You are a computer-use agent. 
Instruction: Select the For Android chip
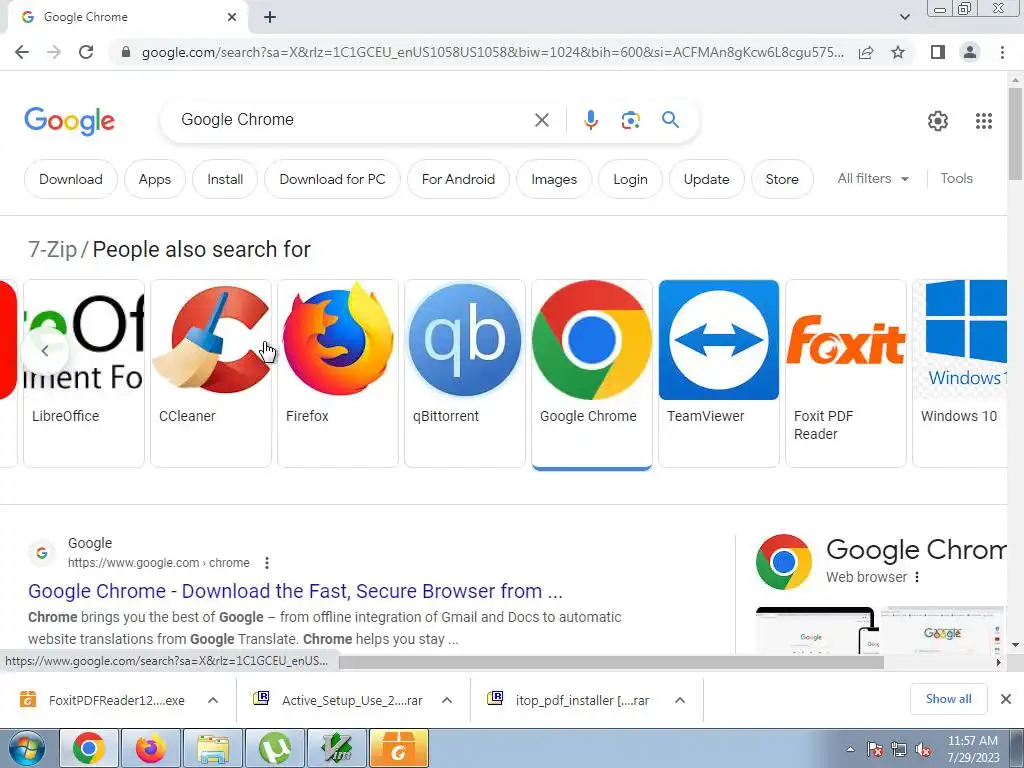coord(458,179)
